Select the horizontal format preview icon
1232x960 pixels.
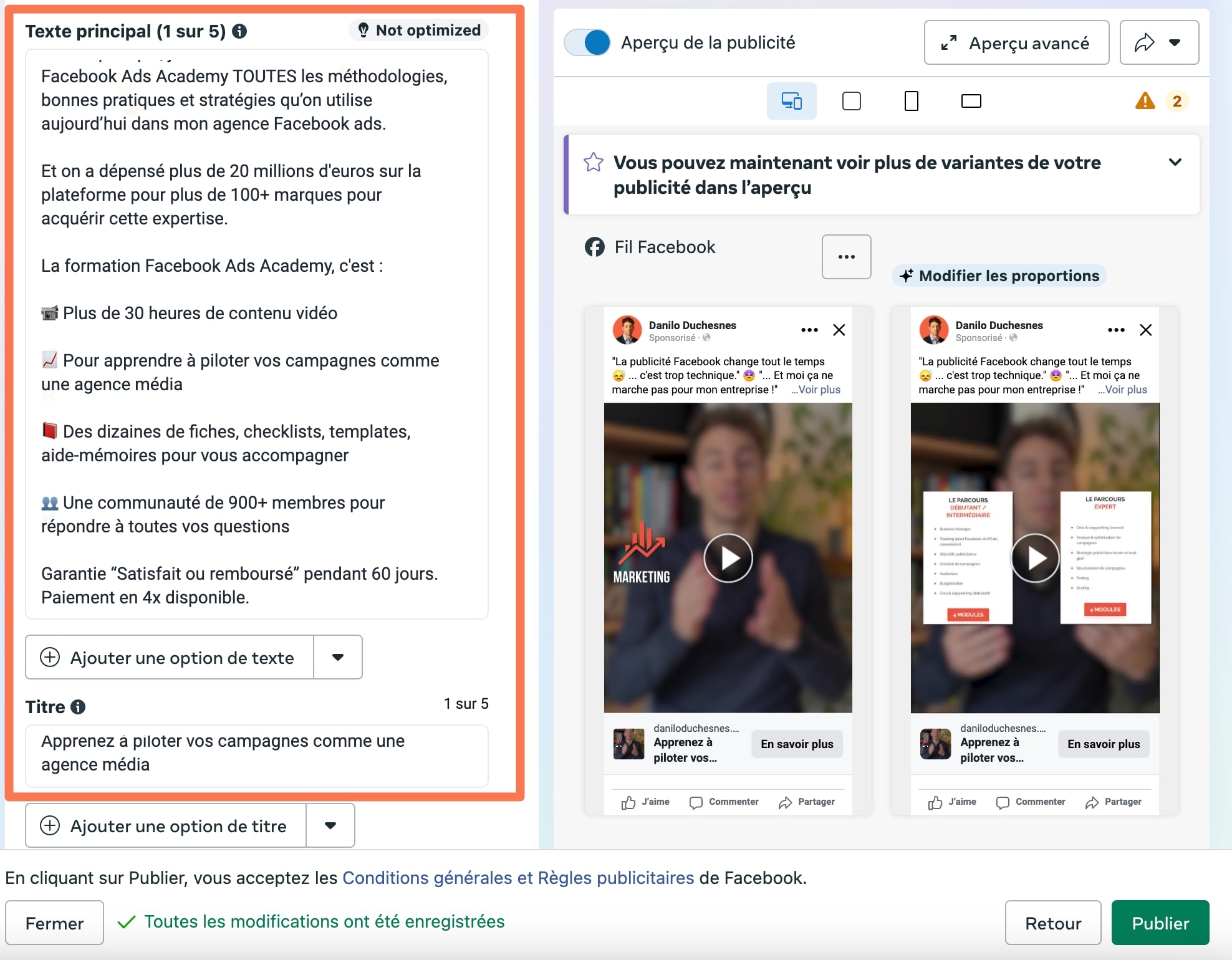pyautogui.click(x=971, y=100)
